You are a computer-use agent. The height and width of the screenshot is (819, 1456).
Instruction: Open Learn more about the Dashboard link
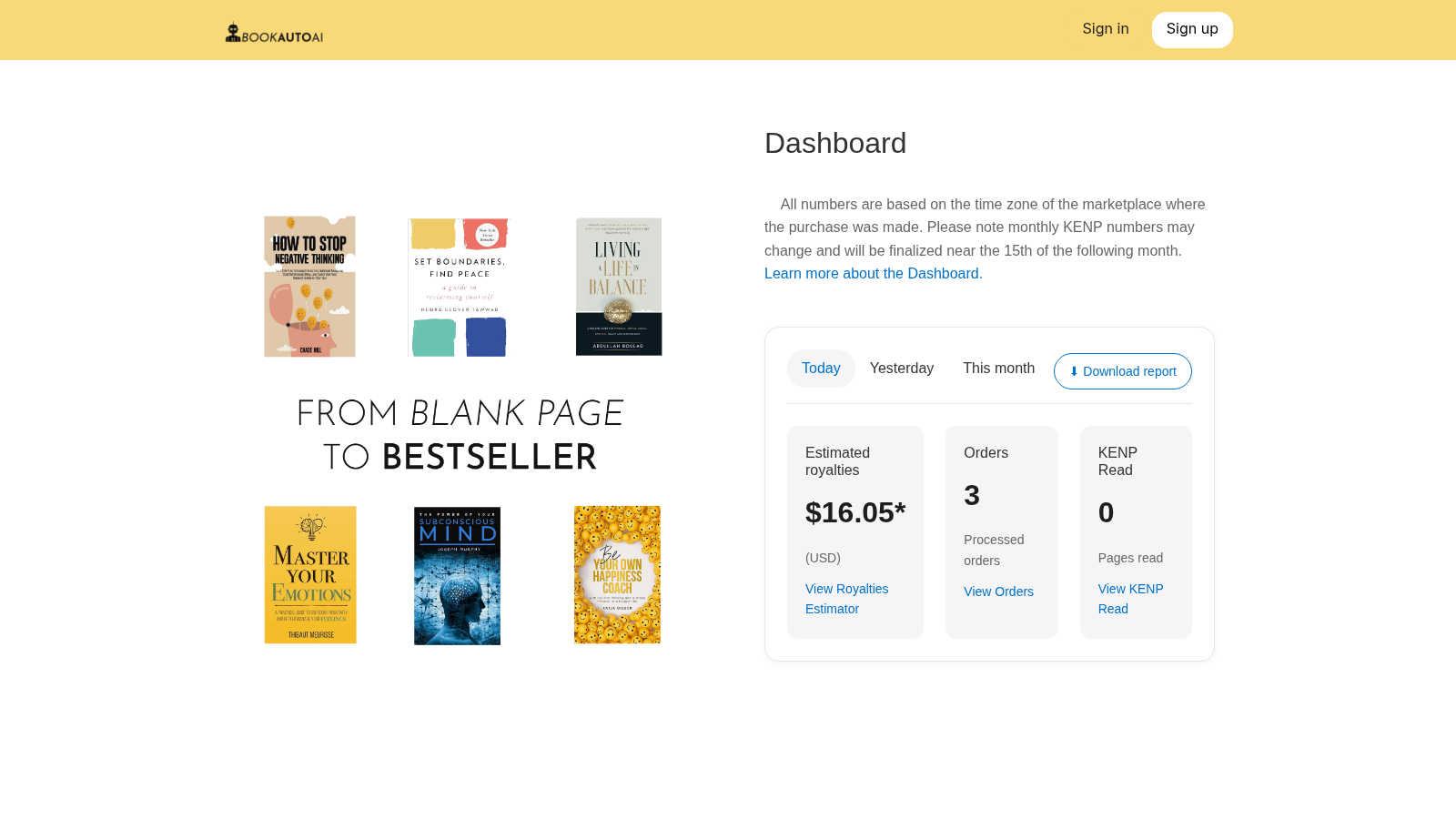tap(873, 274)
